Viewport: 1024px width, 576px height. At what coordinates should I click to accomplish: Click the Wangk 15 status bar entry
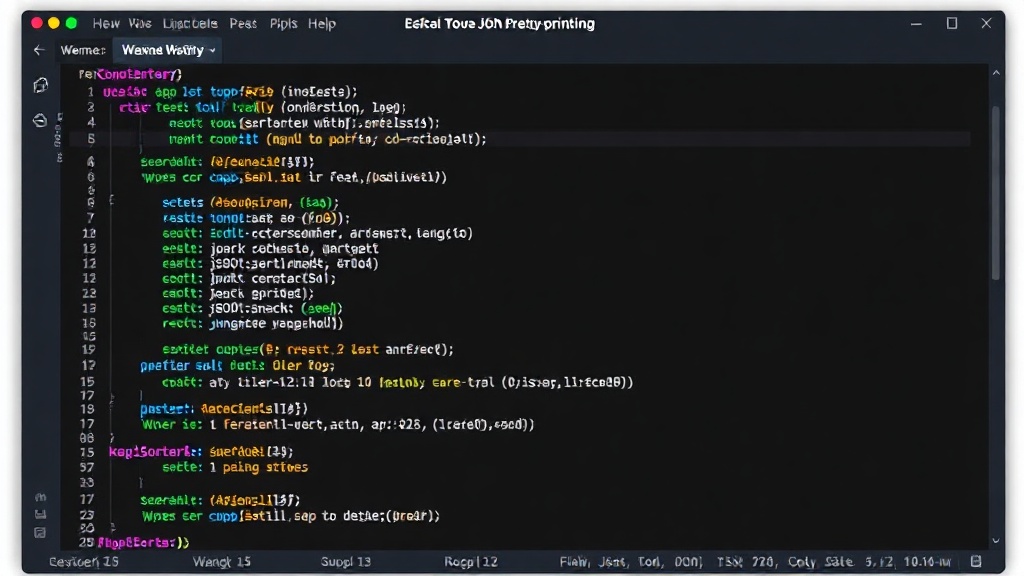(x=221, y=562)
